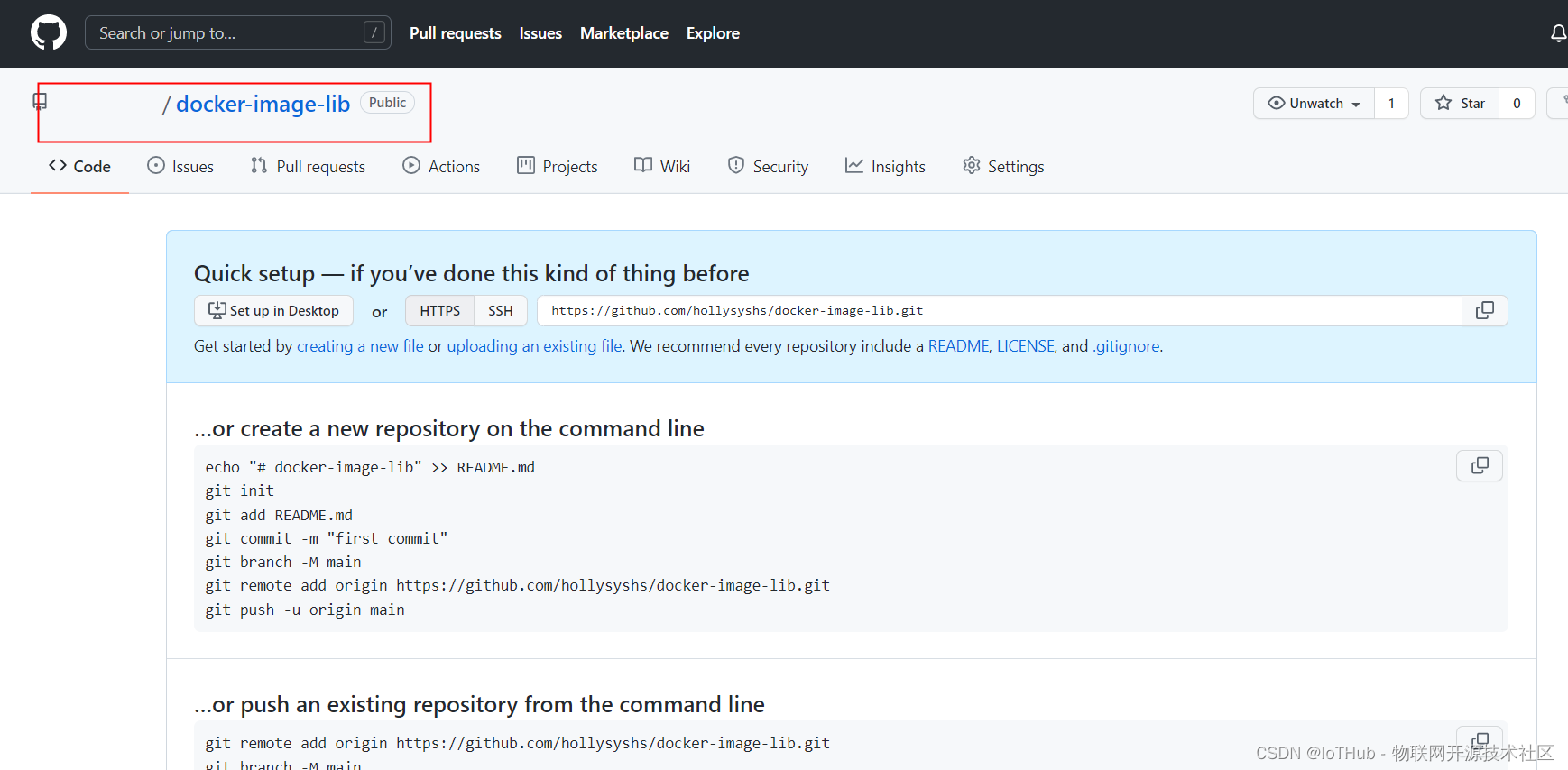Click the 'git push -u origin main' line

point(304,610)
